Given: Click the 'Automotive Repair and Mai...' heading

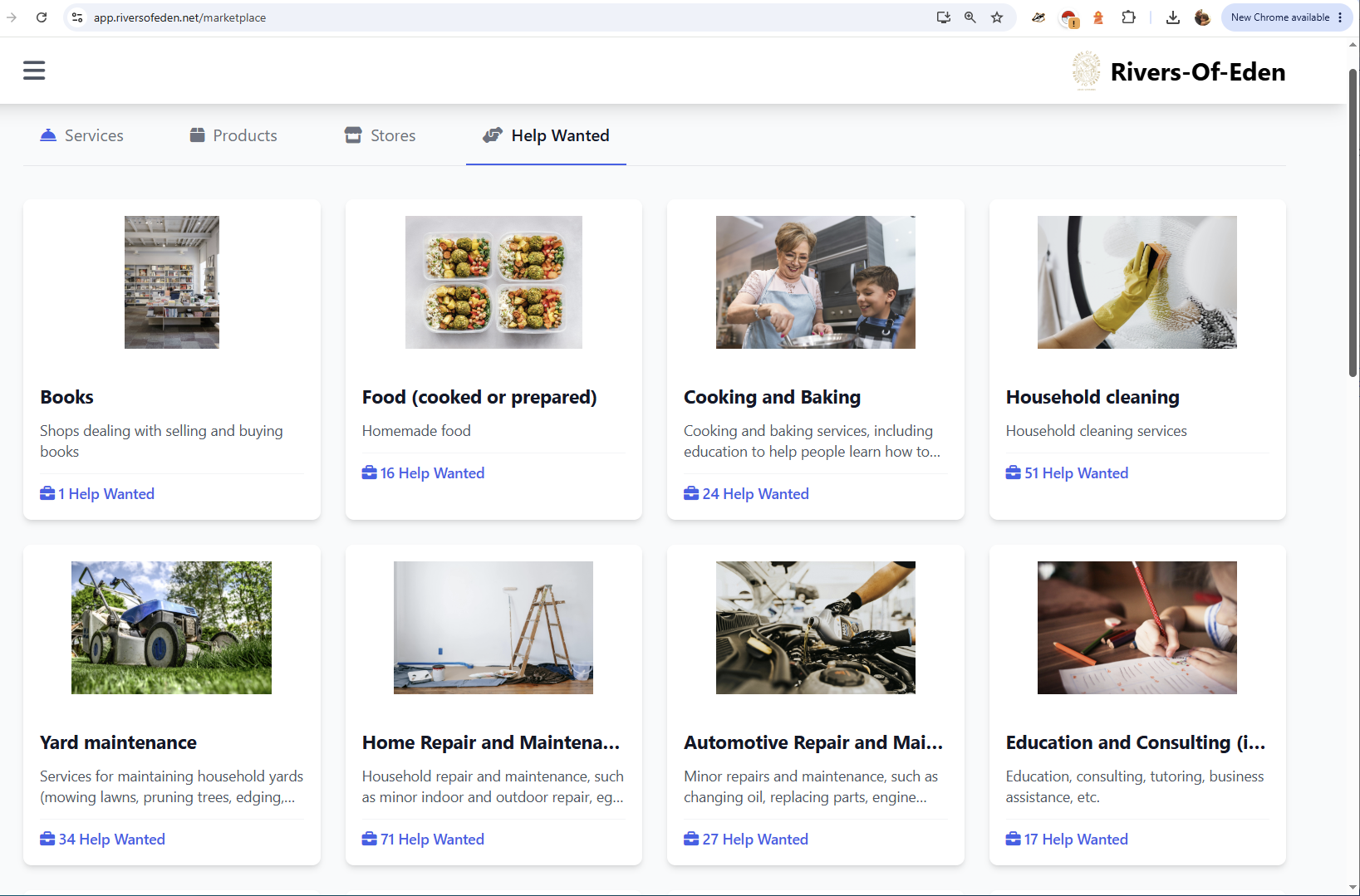Looking at the screenshot, I should (x=813, y=742).
